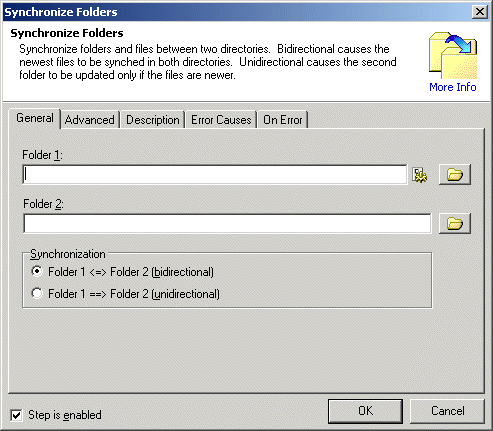Screen dimensions: 493x431
Task: Select Folder 1 <=> Folder 2 bidirectional option
Action: click(37, 271)
